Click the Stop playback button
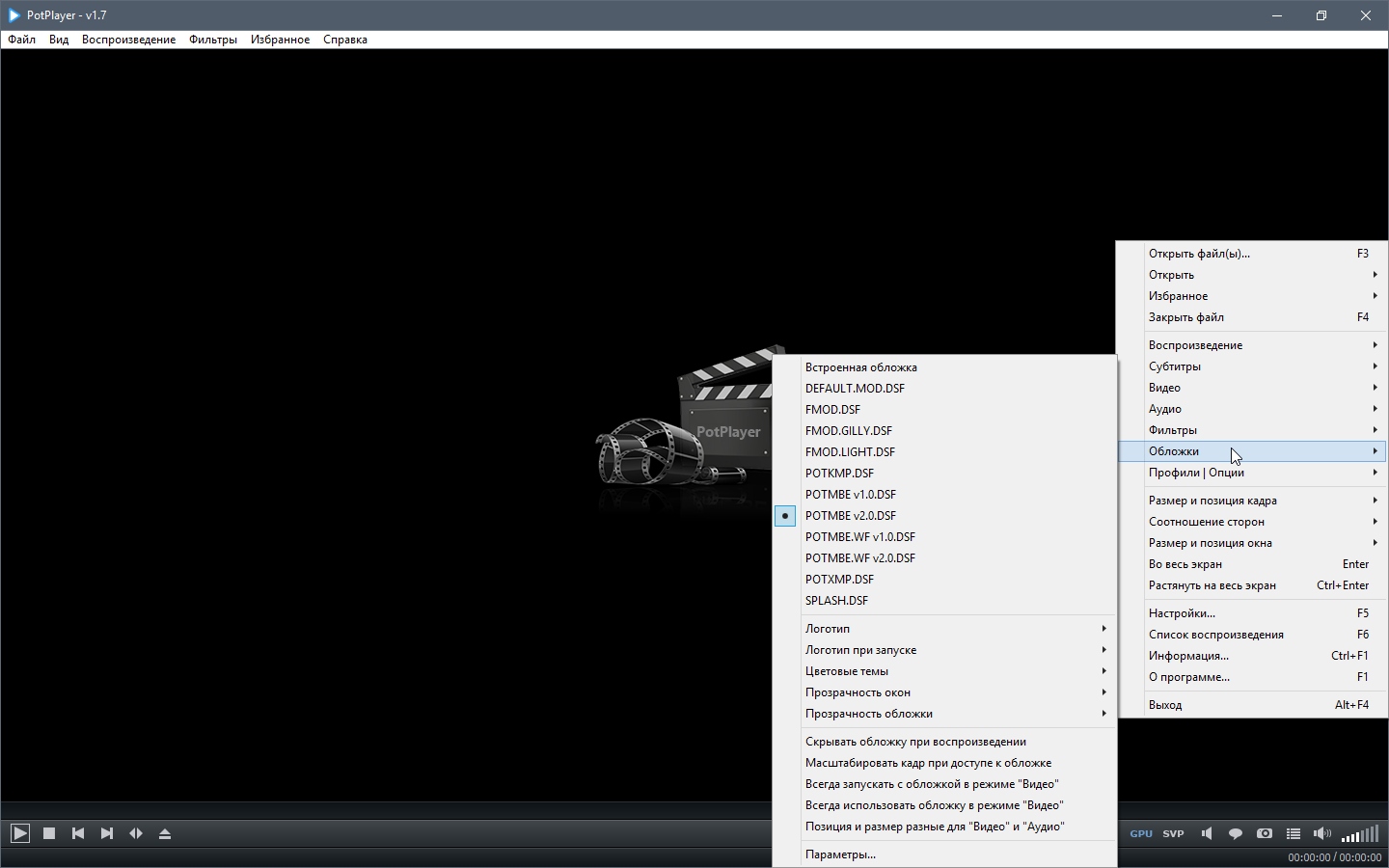Screen dimensions: 1389x868 (x=49, y=833)
